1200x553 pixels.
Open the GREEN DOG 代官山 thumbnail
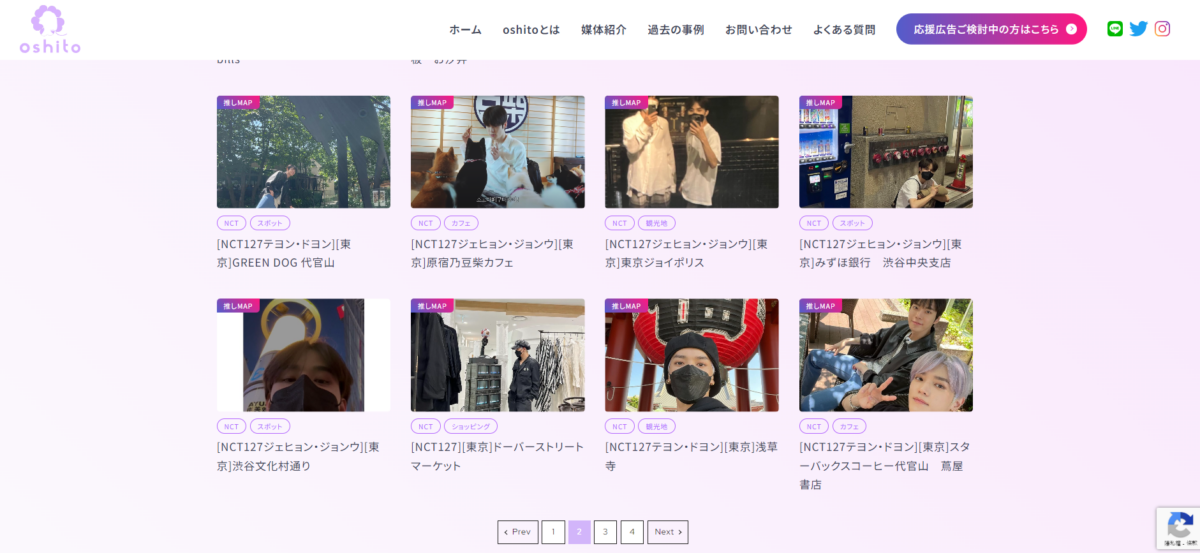pyautogui.click(x=303, y=152)
